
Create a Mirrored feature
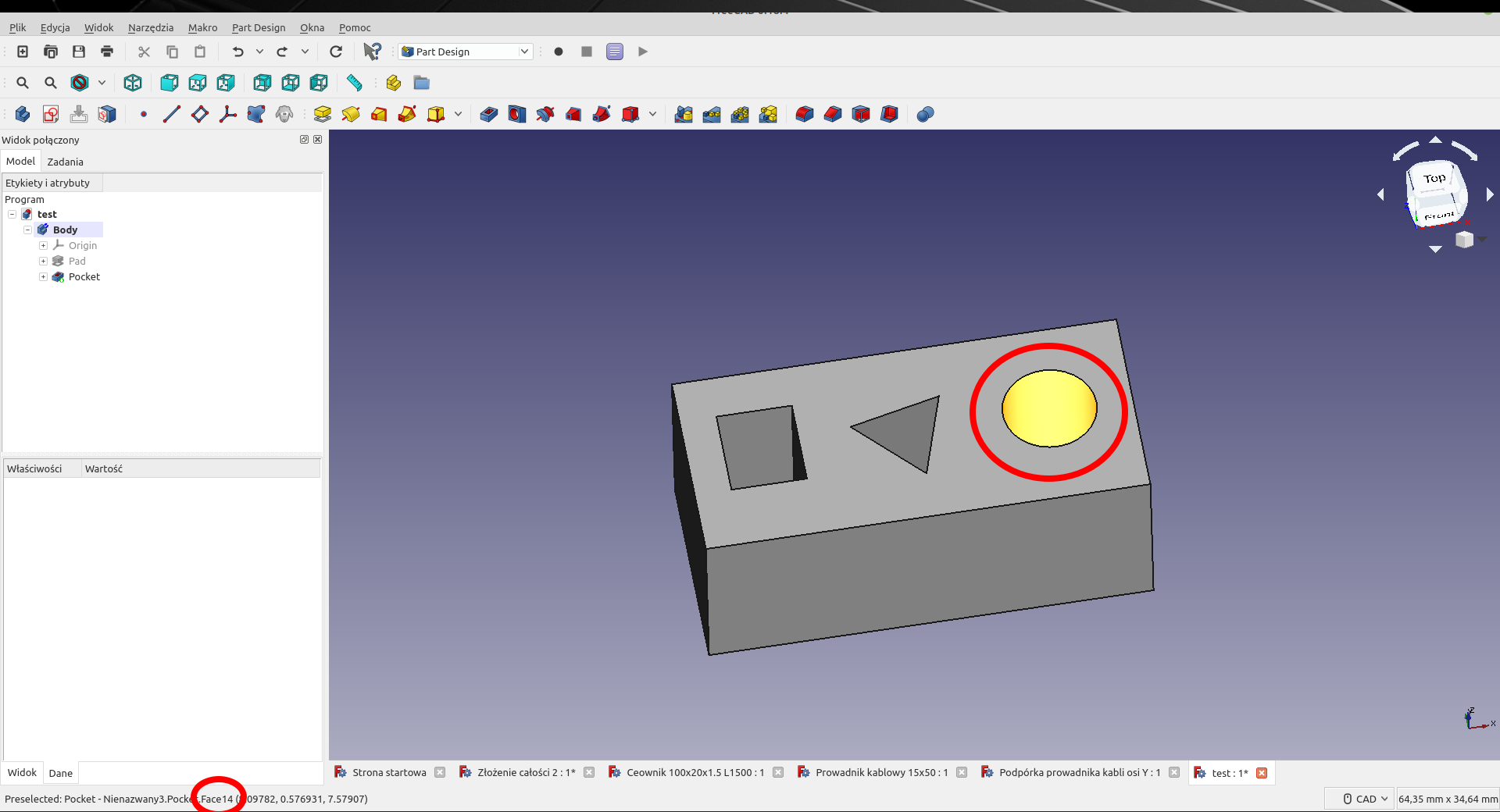[x=684, y=114]
